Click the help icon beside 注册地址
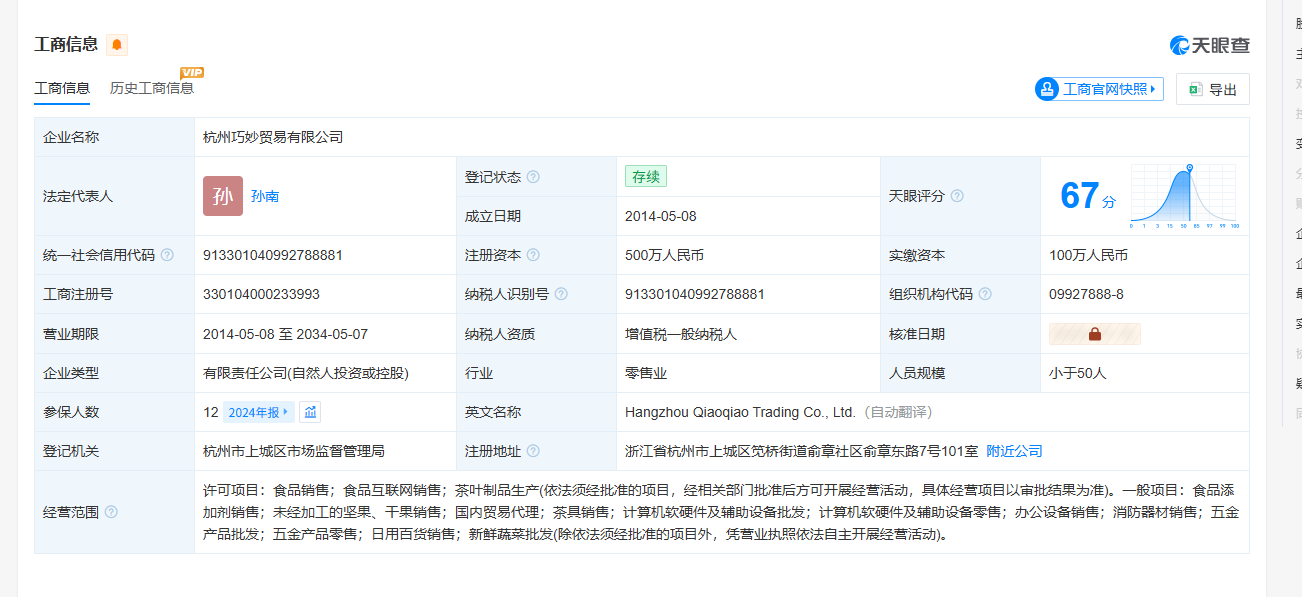This screenshot has height=597, width=1302. 533,451
